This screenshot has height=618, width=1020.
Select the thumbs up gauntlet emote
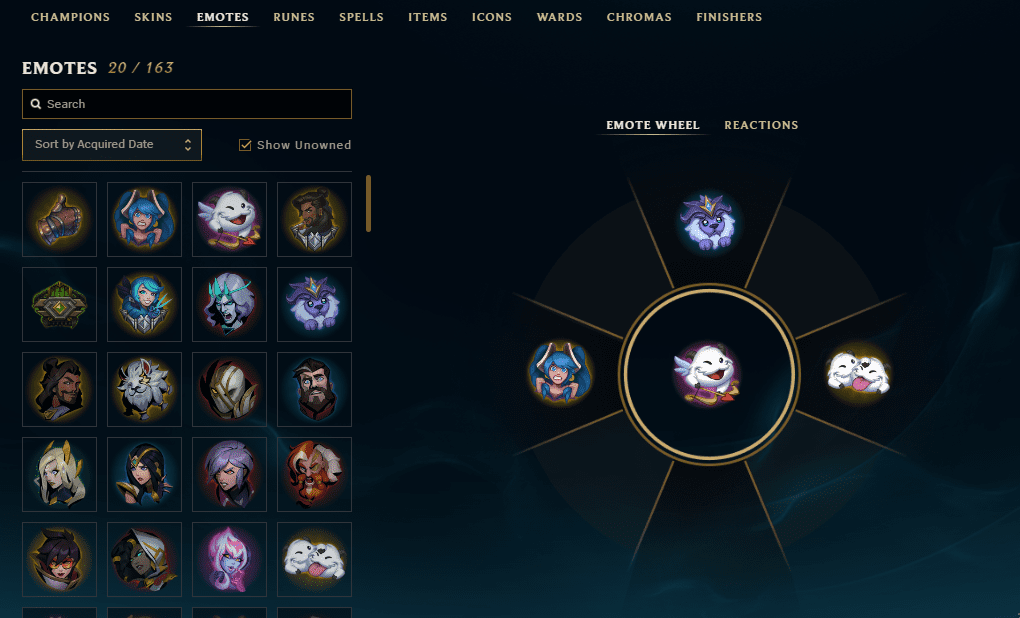[x=59, y=219]
